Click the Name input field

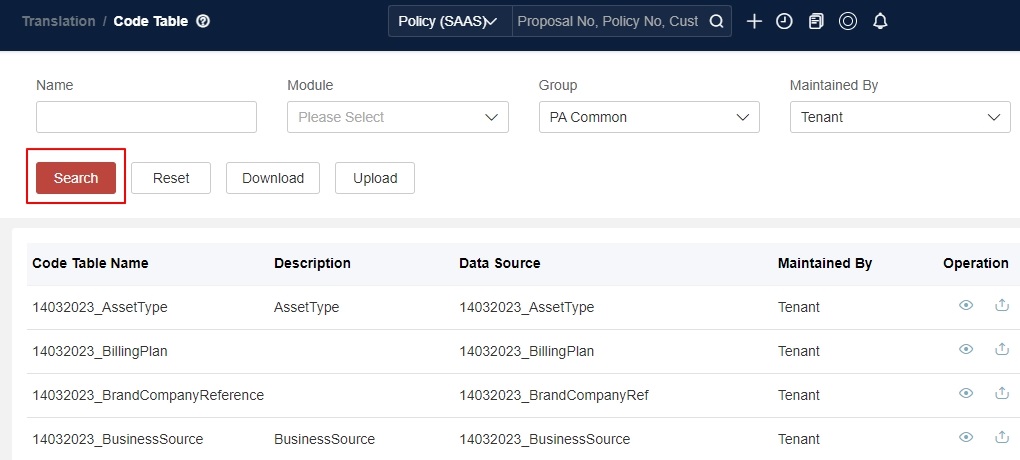pos(146,117)
